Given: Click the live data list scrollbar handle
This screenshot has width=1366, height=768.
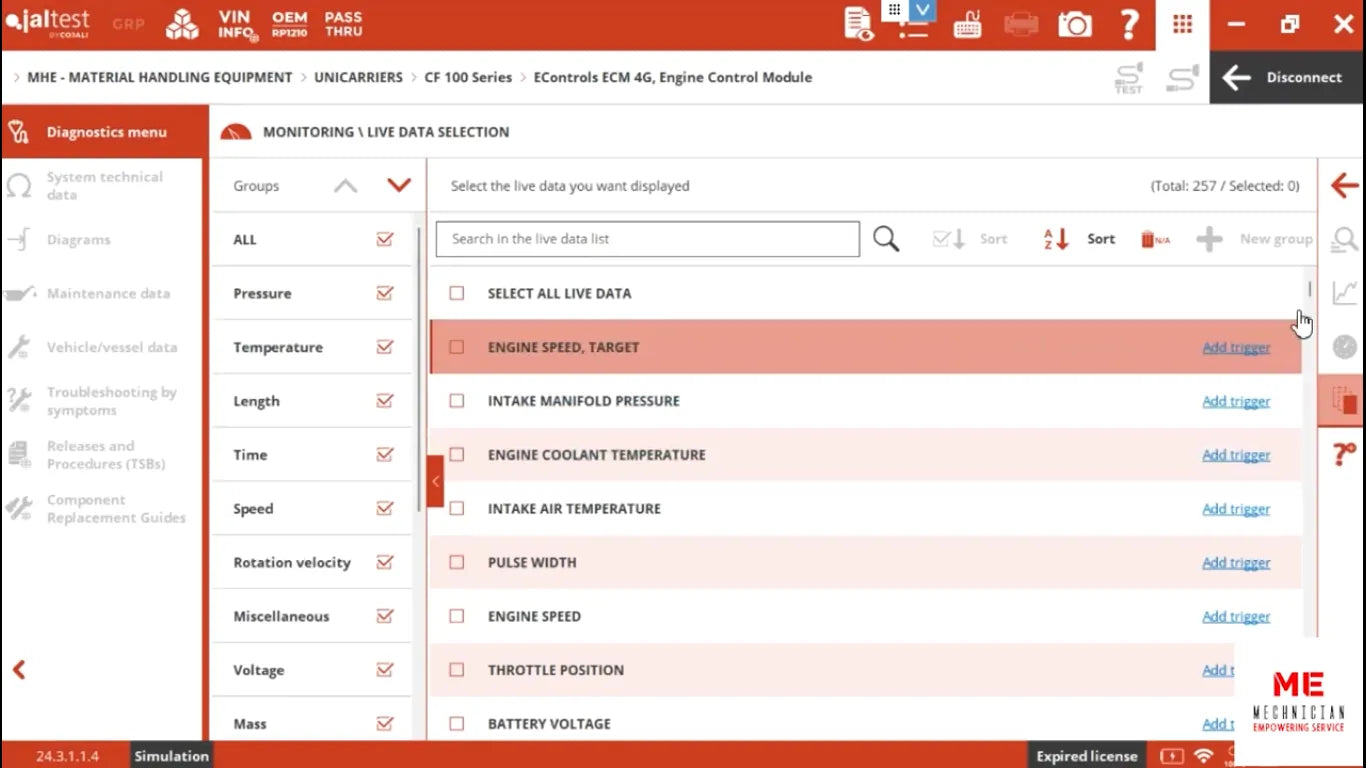Looking at the screenshot, I should pyautogui.click(x=1310, y=289).
